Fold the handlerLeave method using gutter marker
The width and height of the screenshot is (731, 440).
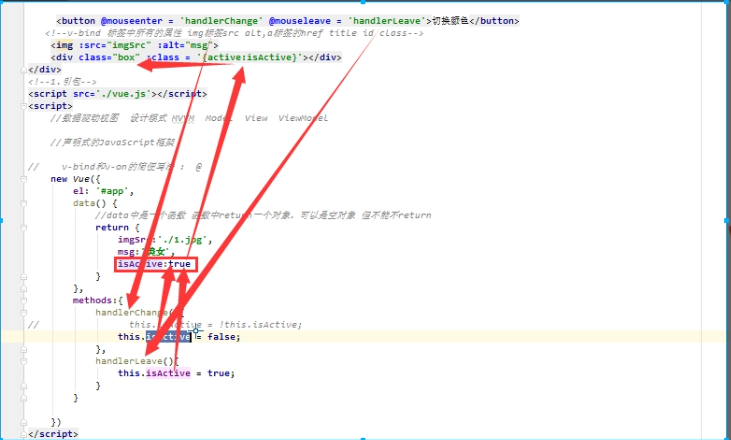coord(23,361)
